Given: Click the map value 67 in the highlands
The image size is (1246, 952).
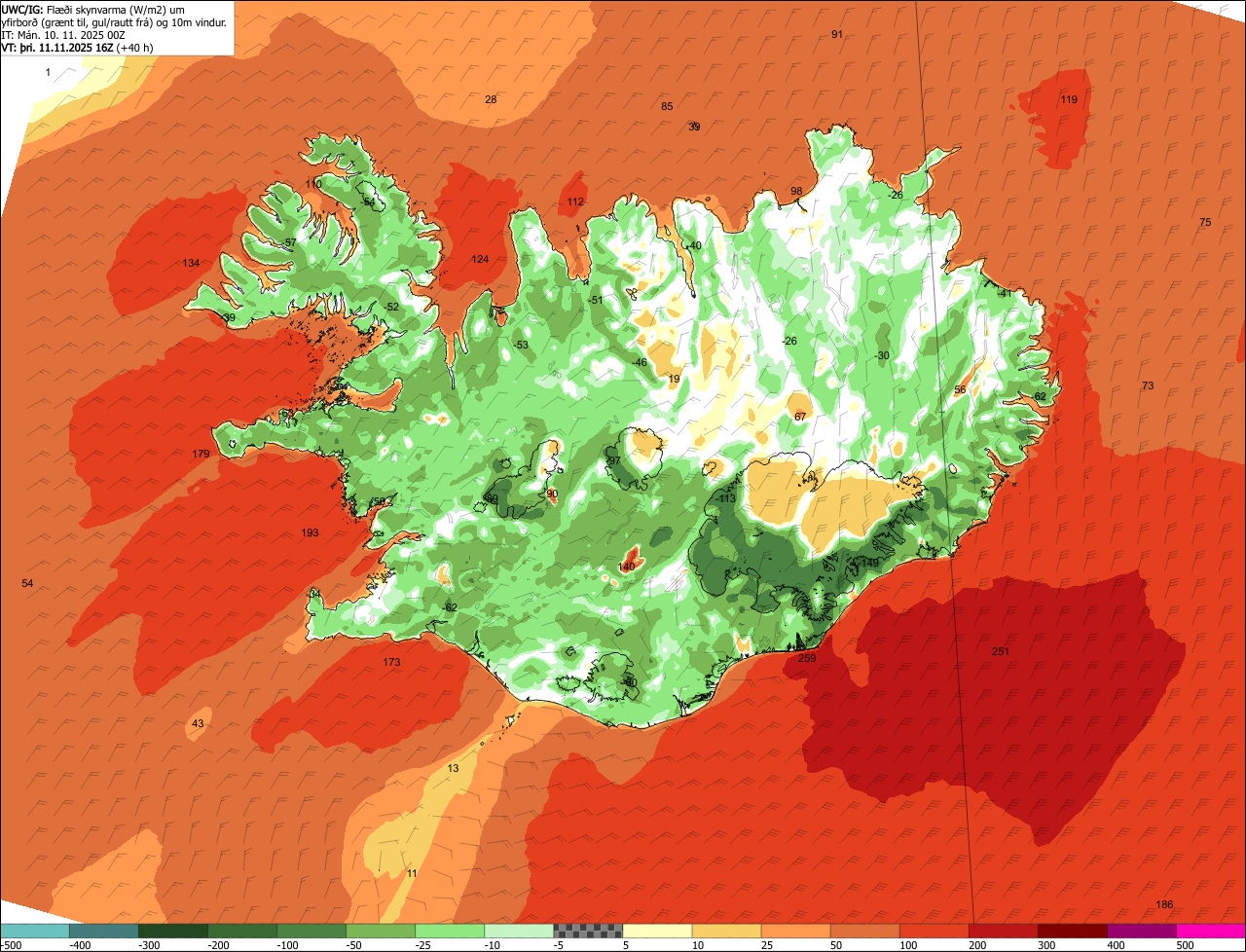Looking at the screenshot, I should (x=800, y=417).
